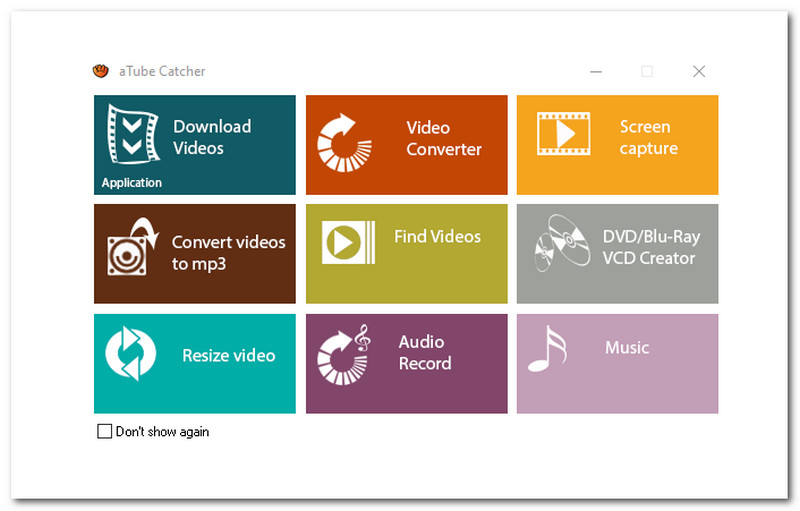The width and height of the screenshot is (800, 511).
Task: Click the aTube Catcher app logo icon
Action: pyautogui.click(x=101, y=71)
